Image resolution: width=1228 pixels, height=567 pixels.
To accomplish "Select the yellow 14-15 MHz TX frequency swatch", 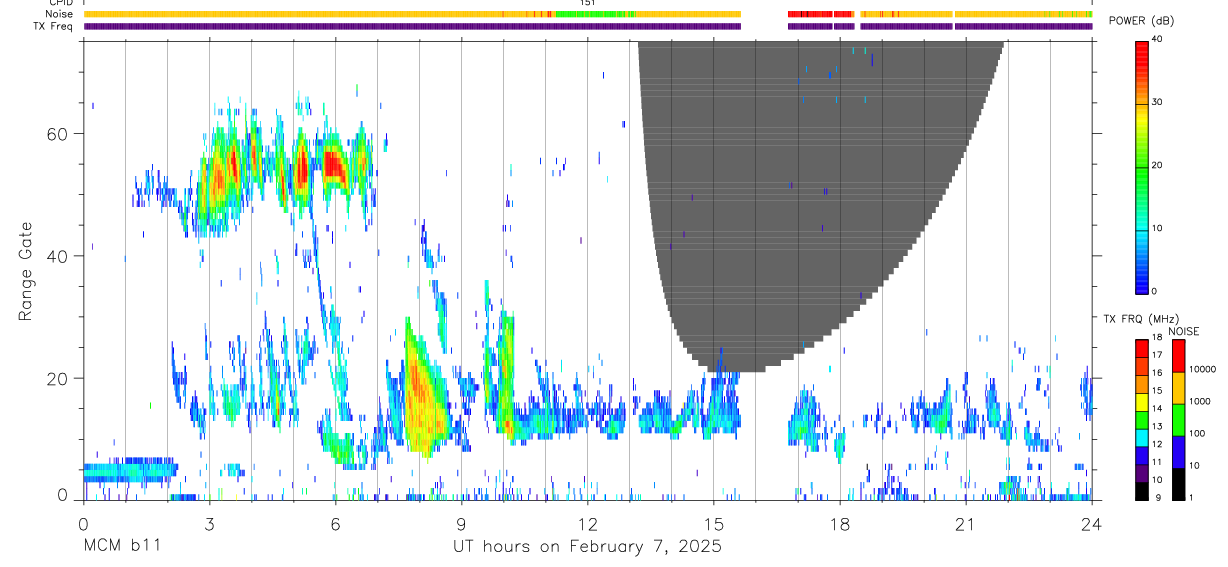I will point(1142,402).
